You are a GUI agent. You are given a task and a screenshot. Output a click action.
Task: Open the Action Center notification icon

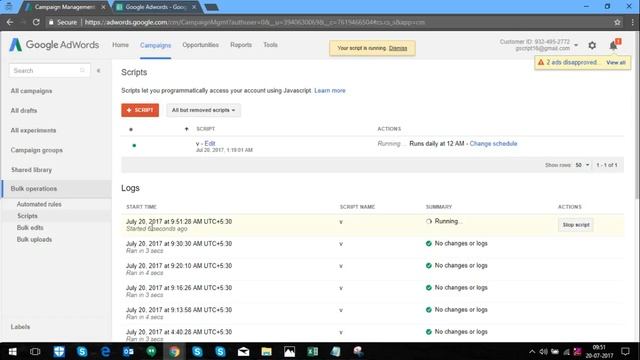coord(625,351)
